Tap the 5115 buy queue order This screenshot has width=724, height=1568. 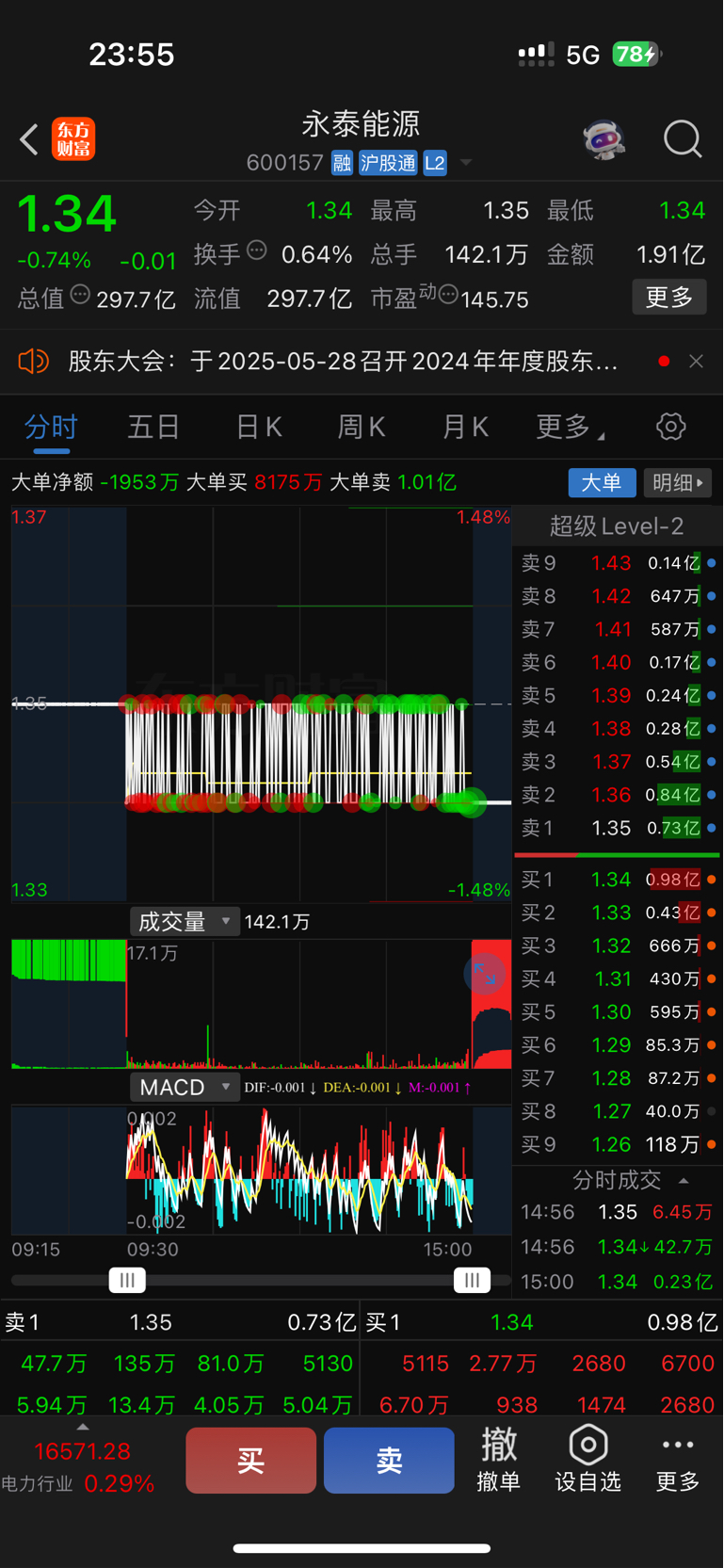click(x=426, y=1364)
